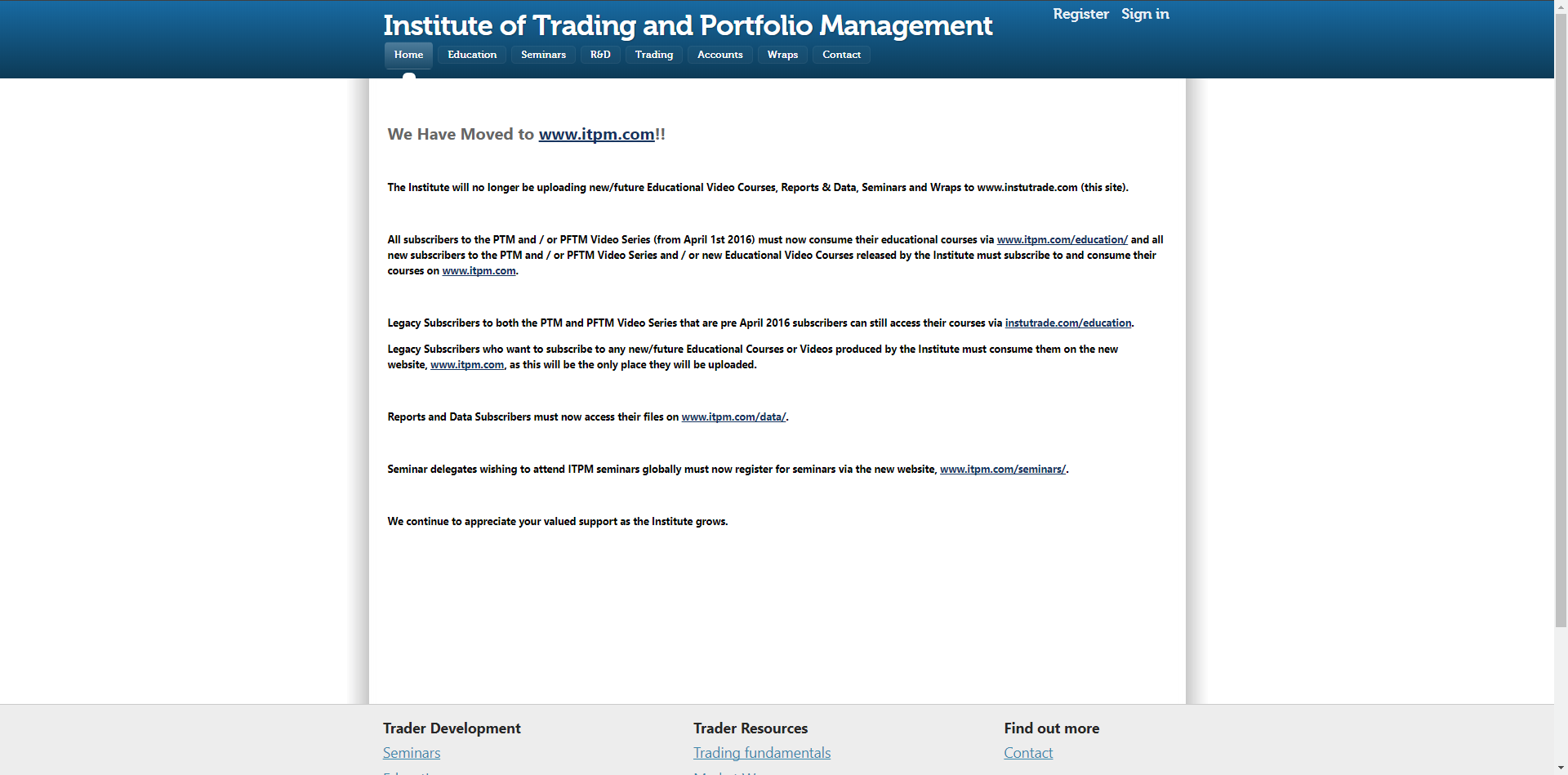Open the Trading fundamentals footer link

tap(761, 753)
